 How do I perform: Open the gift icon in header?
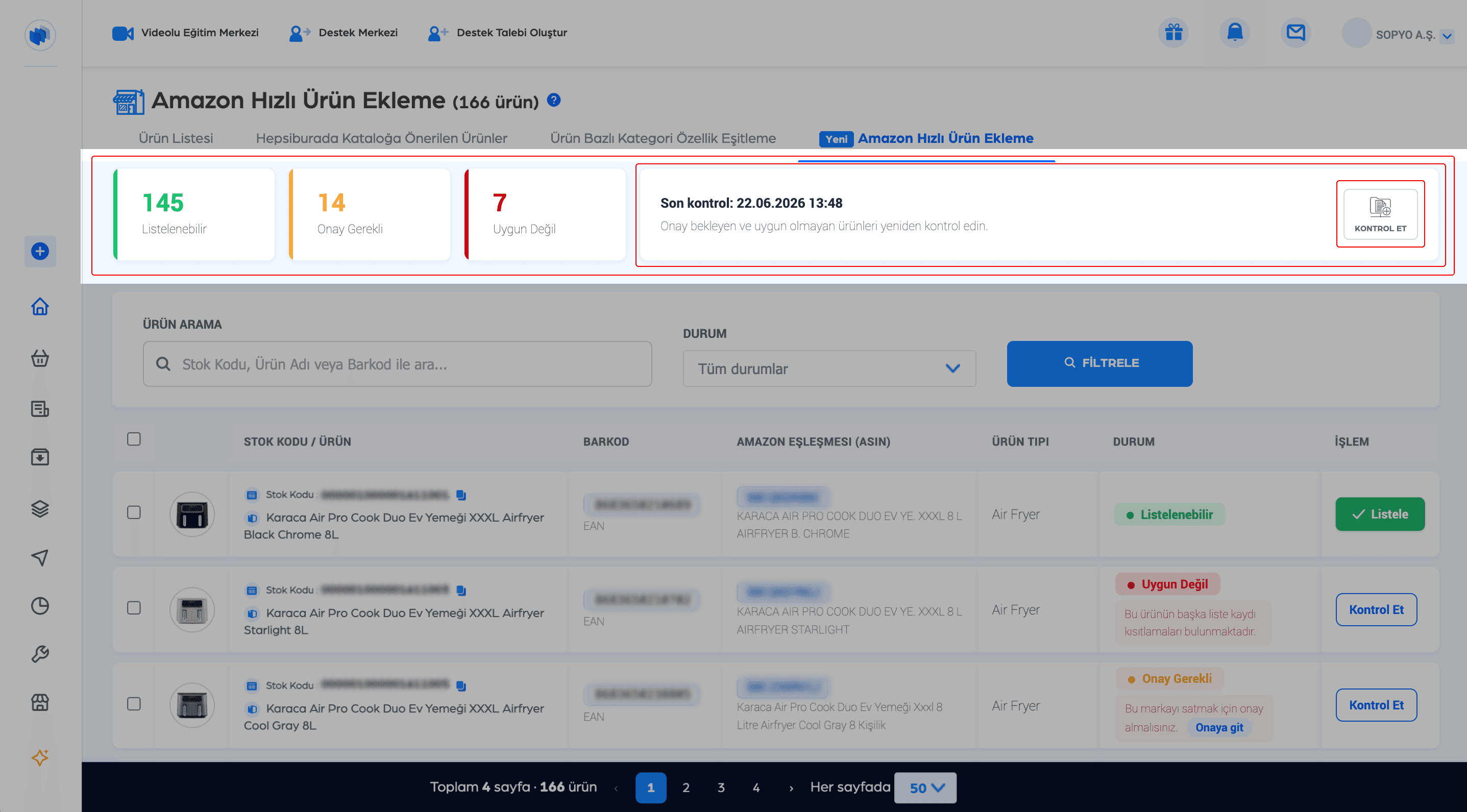point(1173,33)
